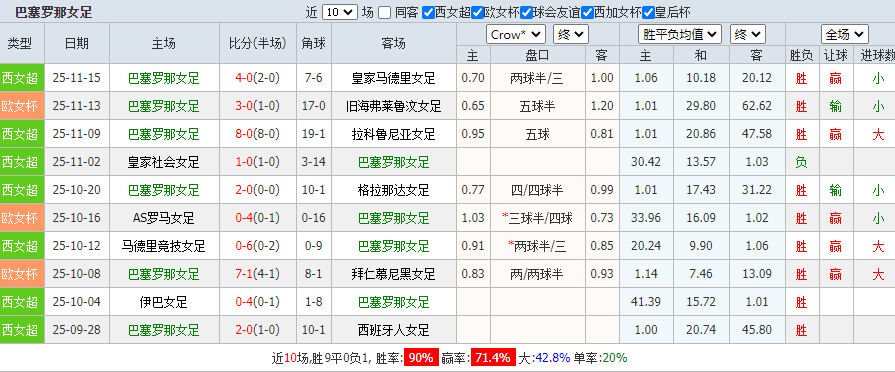This screenshot has width=895, height=372.
Task: Uncheck the 西加女杯 league filter
Action: [x=587, y=13]
